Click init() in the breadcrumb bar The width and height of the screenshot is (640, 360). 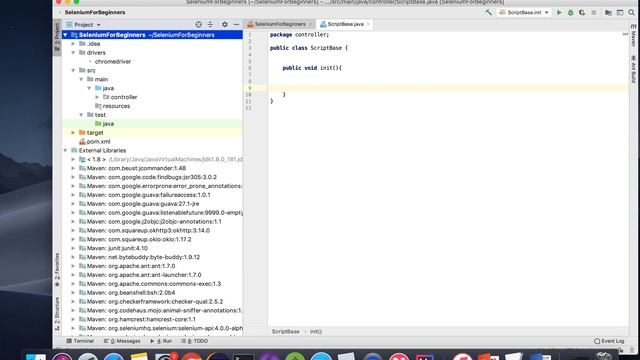click(316, 331)
